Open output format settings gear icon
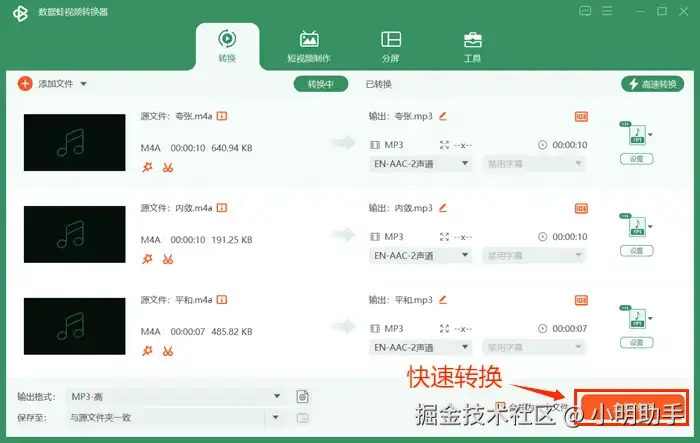This screenshot has height=443, width=700. coord(303,397)
